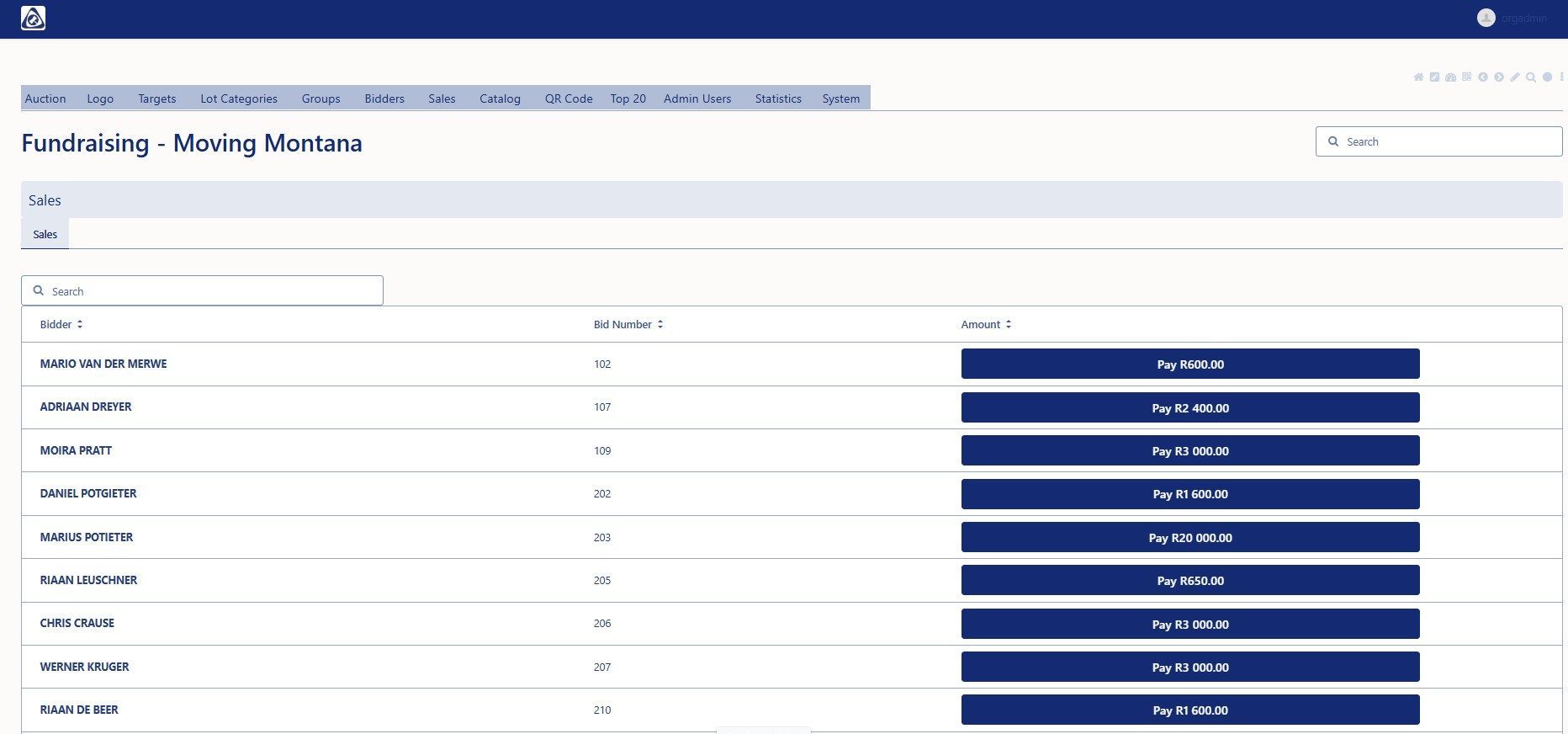Click the previous arrow circle icon
1568x734 pixels.
pos(1483,77)
